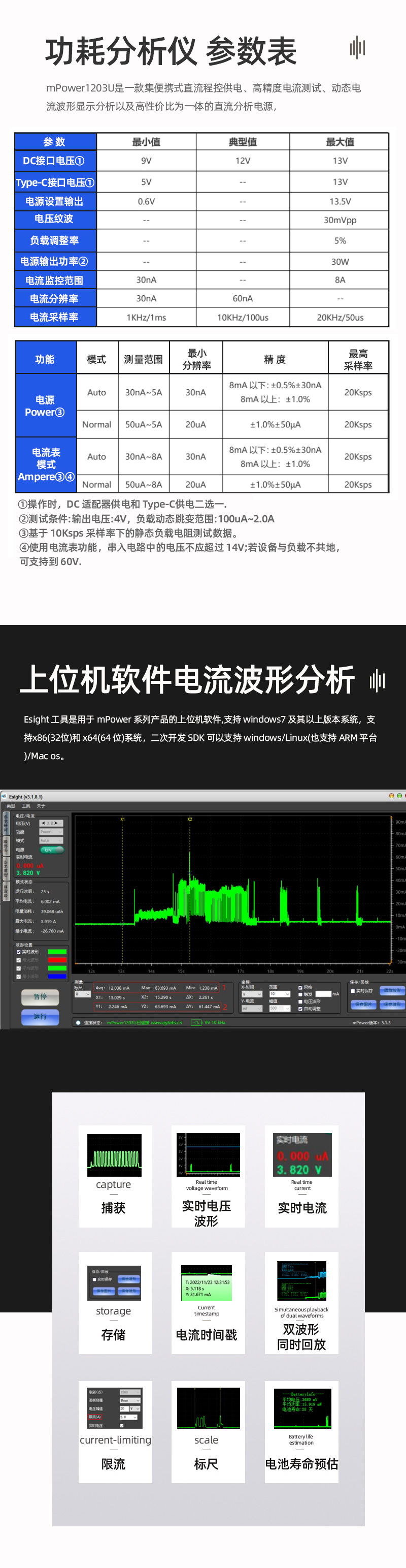This screenshot has height=1568, width=406.
Task: Adjust the 电压(V) 3.8 selector
Action: pos(51,823)
